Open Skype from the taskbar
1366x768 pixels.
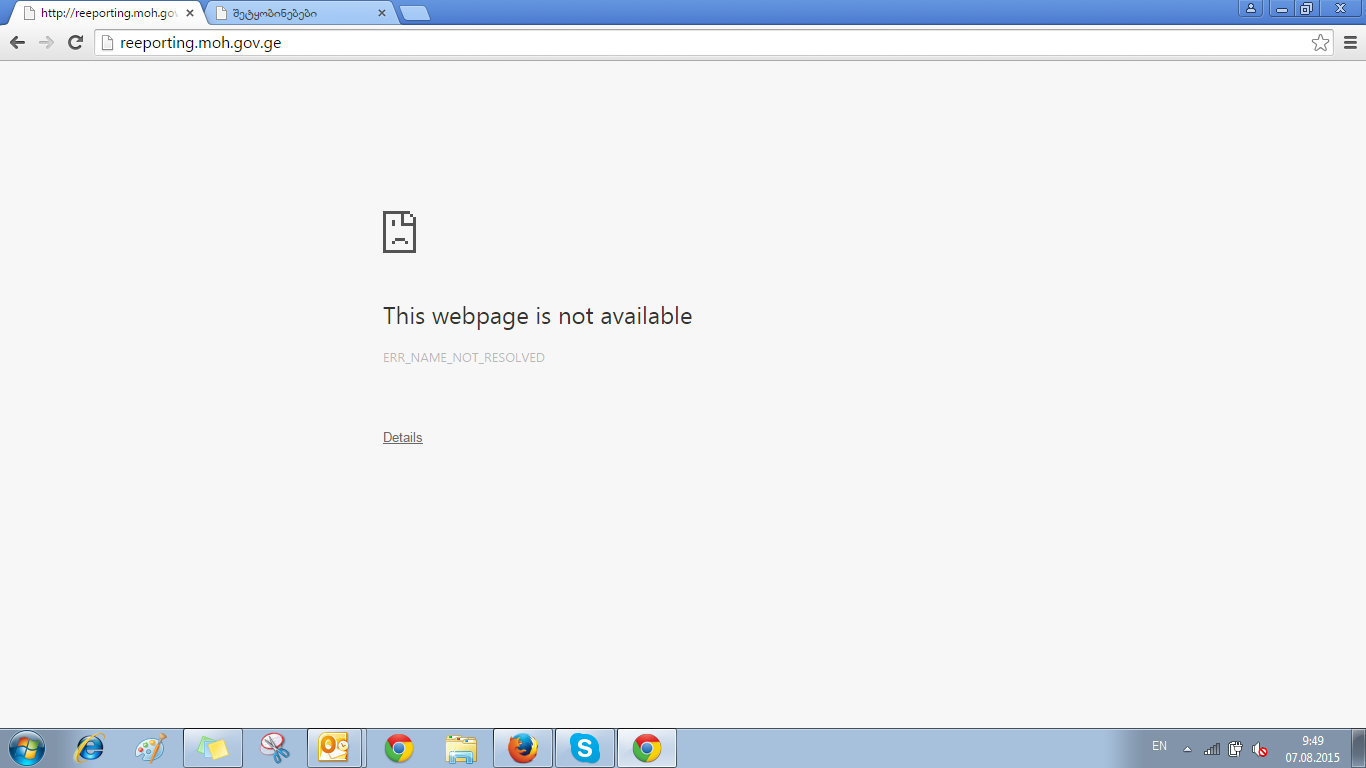click(584, 747)
